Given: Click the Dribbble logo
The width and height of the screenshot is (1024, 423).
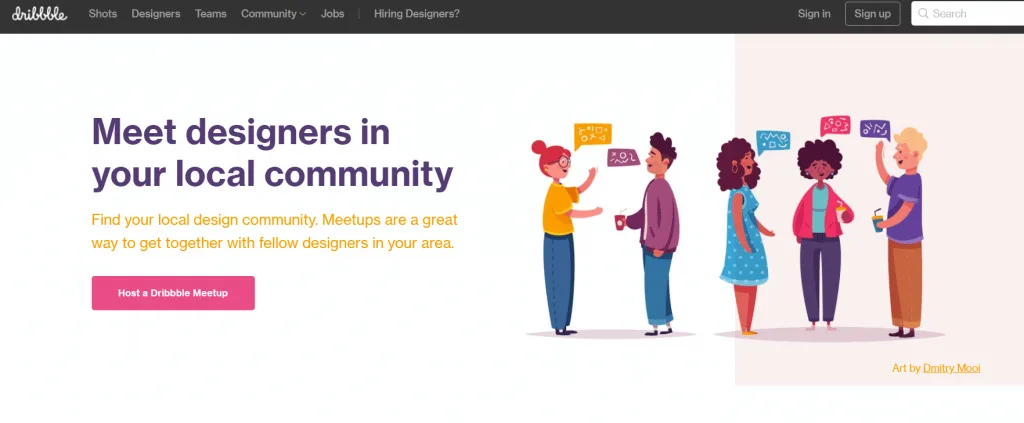Looking at the screenshot, I should click(39, 14).
